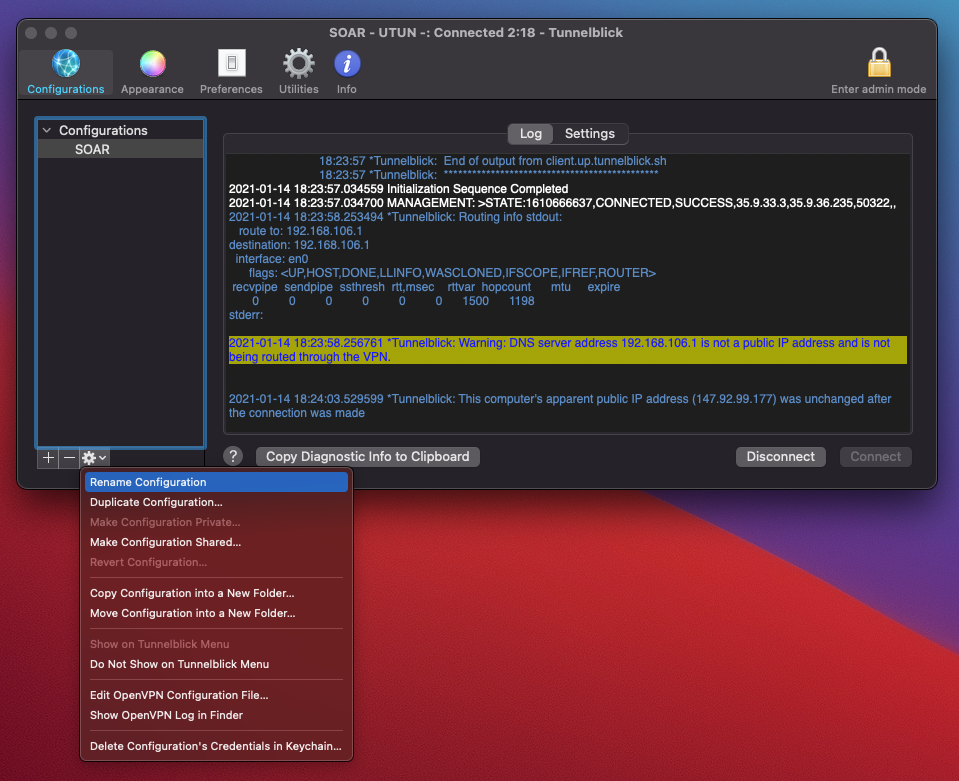Click the apparent public IP address log line

pyautogui.click(x=560, y=405)
